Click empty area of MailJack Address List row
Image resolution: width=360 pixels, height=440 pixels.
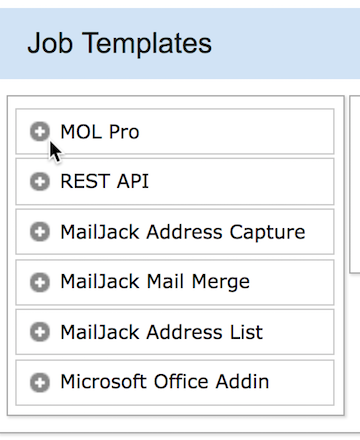click(298, 332)
